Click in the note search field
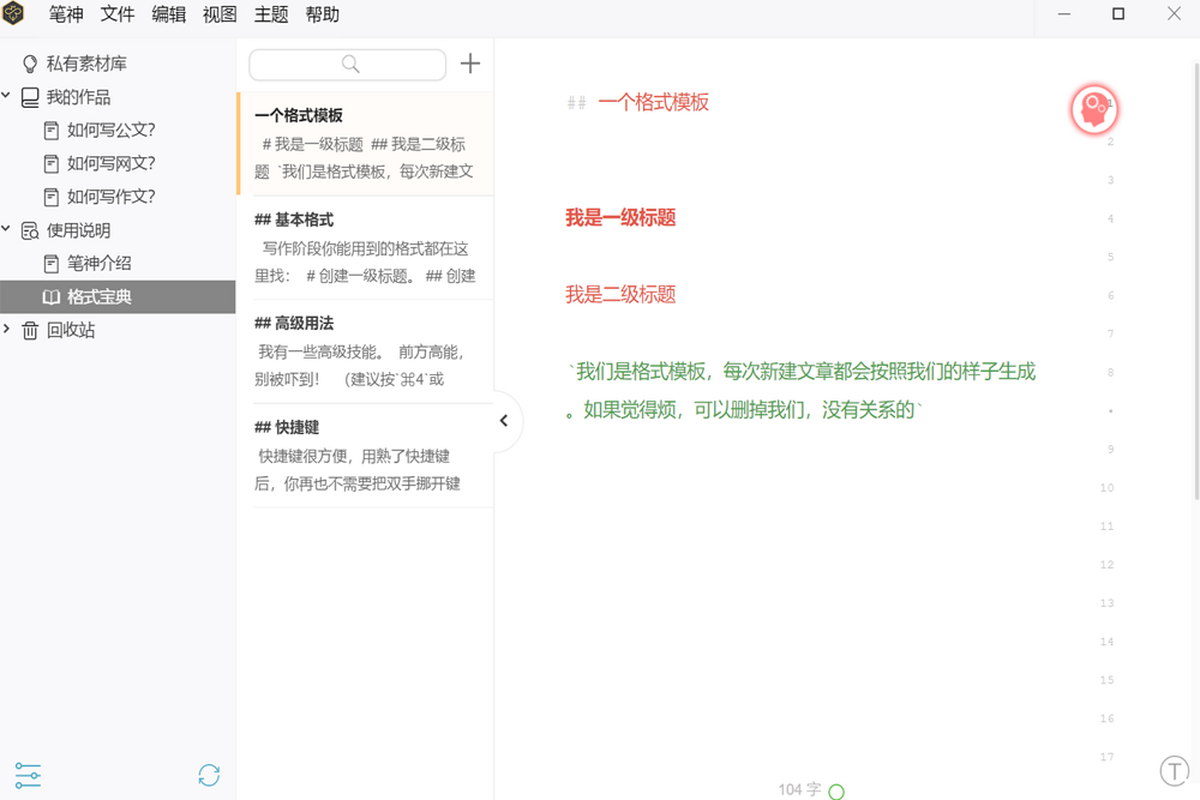The width and height of the screenshot is (1200, 800). [x=347, y=65]
